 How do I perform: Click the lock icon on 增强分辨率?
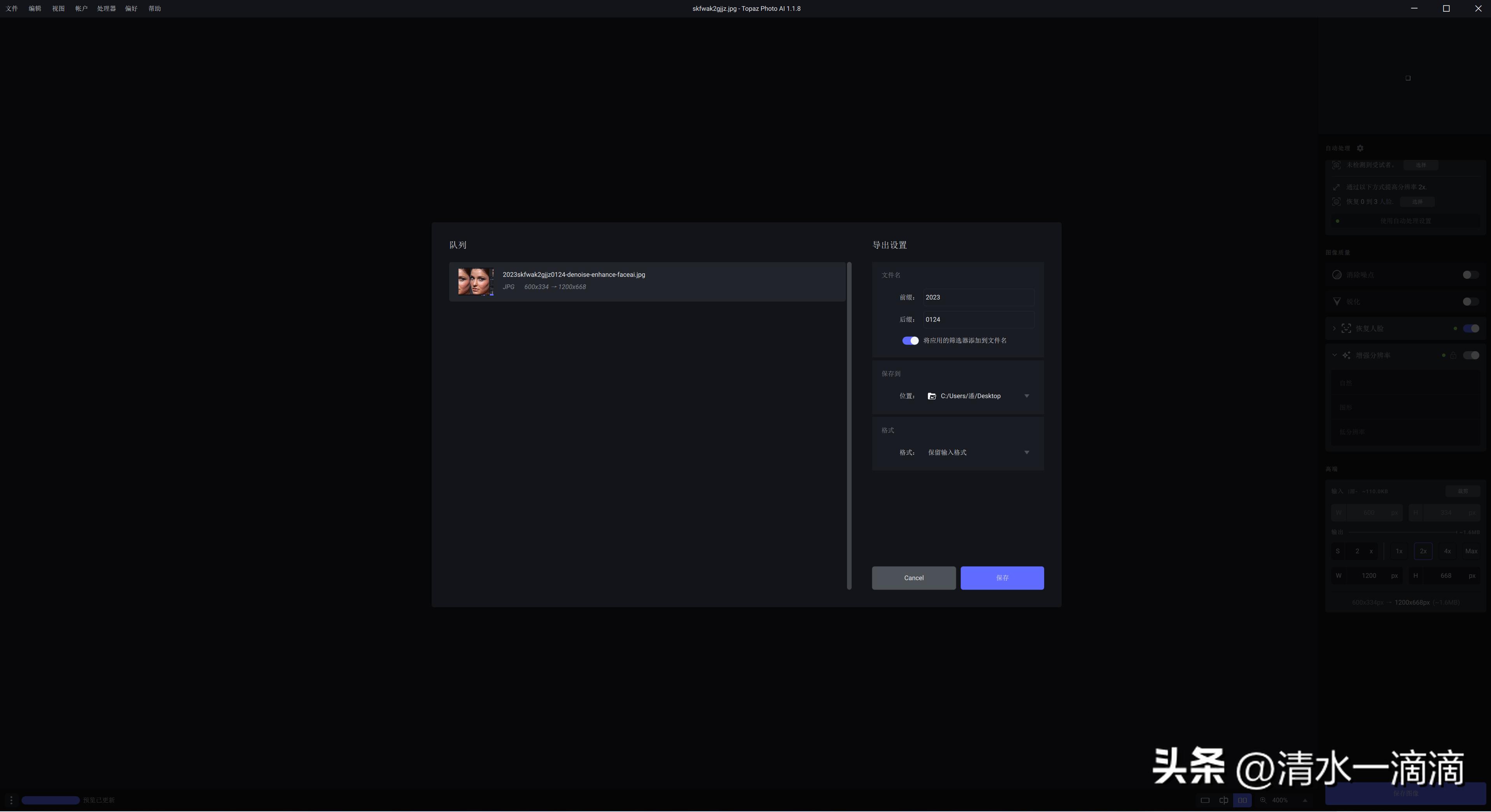[1453, 356]
